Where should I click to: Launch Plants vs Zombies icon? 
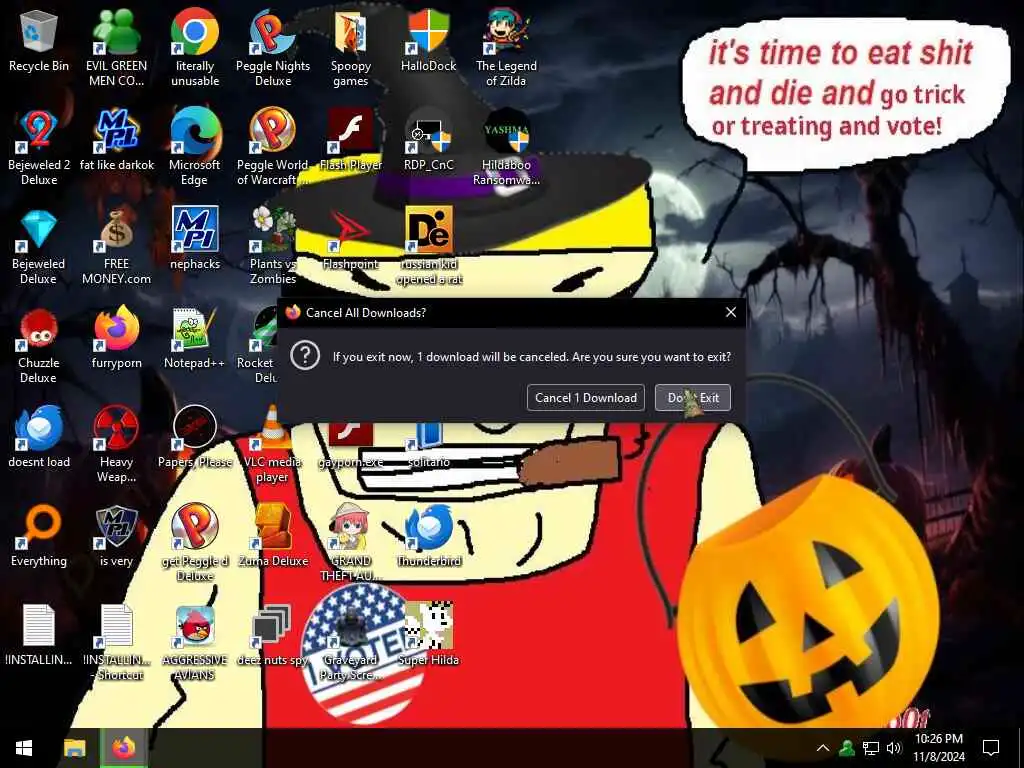click(x=273, y=248)
